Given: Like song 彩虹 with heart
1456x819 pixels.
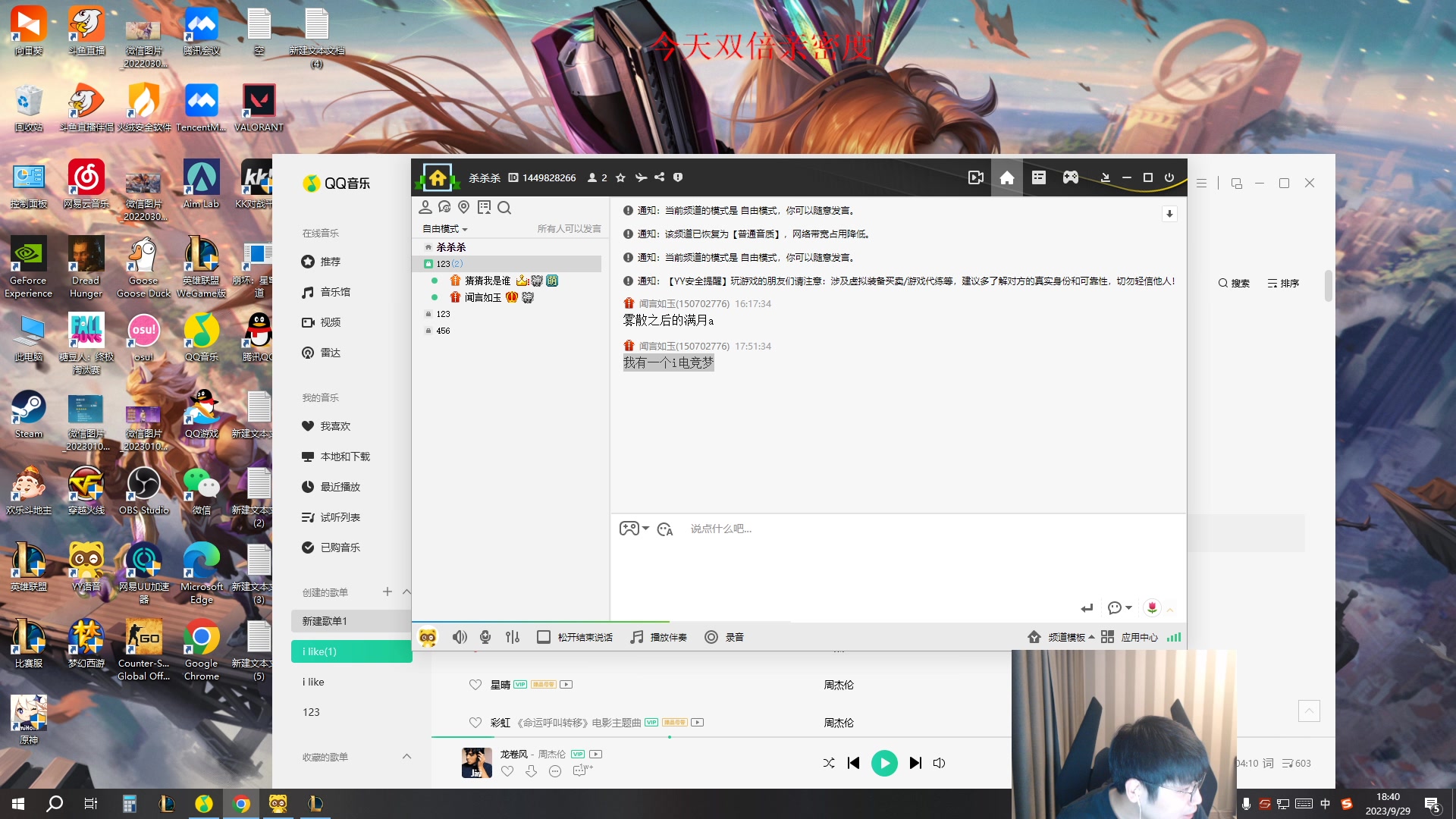Looking at the screenshot, I should (x=475, y=723).
